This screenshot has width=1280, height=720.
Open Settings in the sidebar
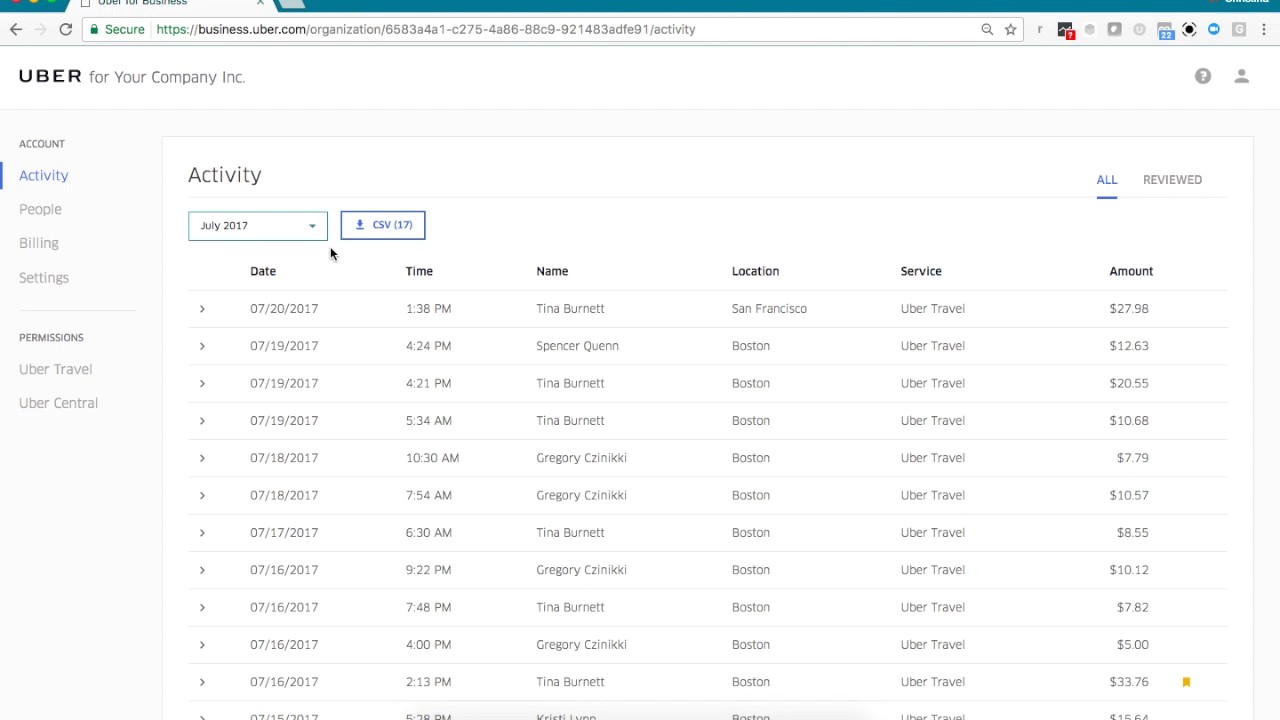44,277
